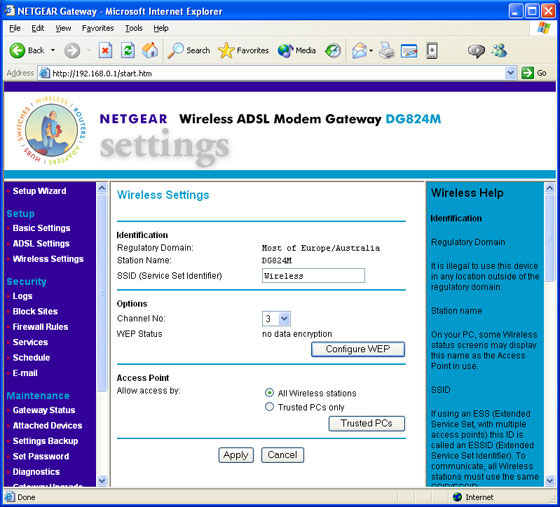Open the Media globe icon

[x=285, y=51]
